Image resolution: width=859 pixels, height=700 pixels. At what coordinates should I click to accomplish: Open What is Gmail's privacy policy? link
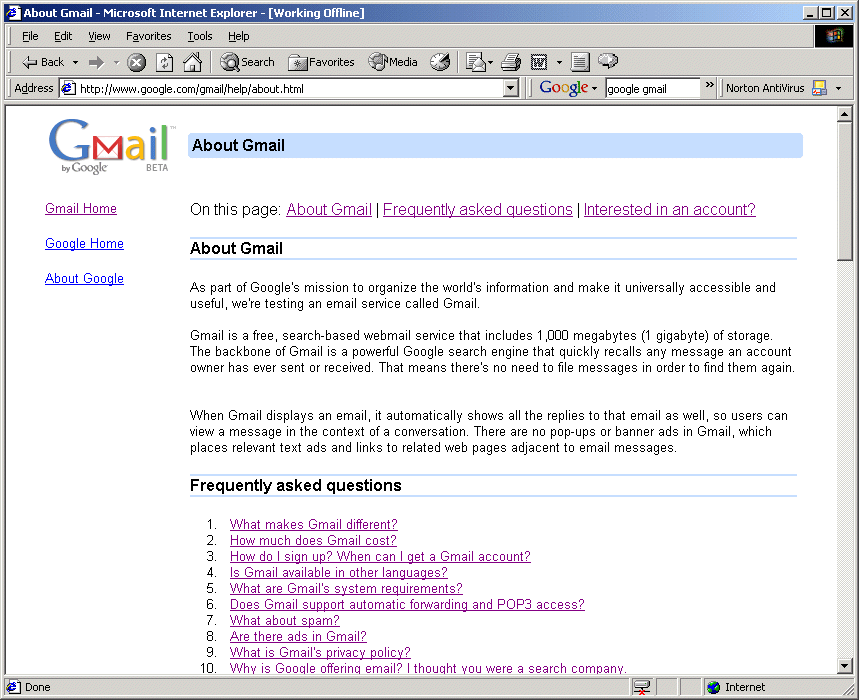click(320, 652)
